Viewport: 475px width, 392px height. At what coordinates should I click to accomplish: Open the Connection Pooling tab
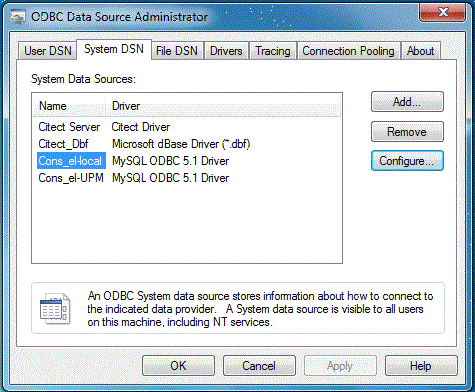click(348, 51)
